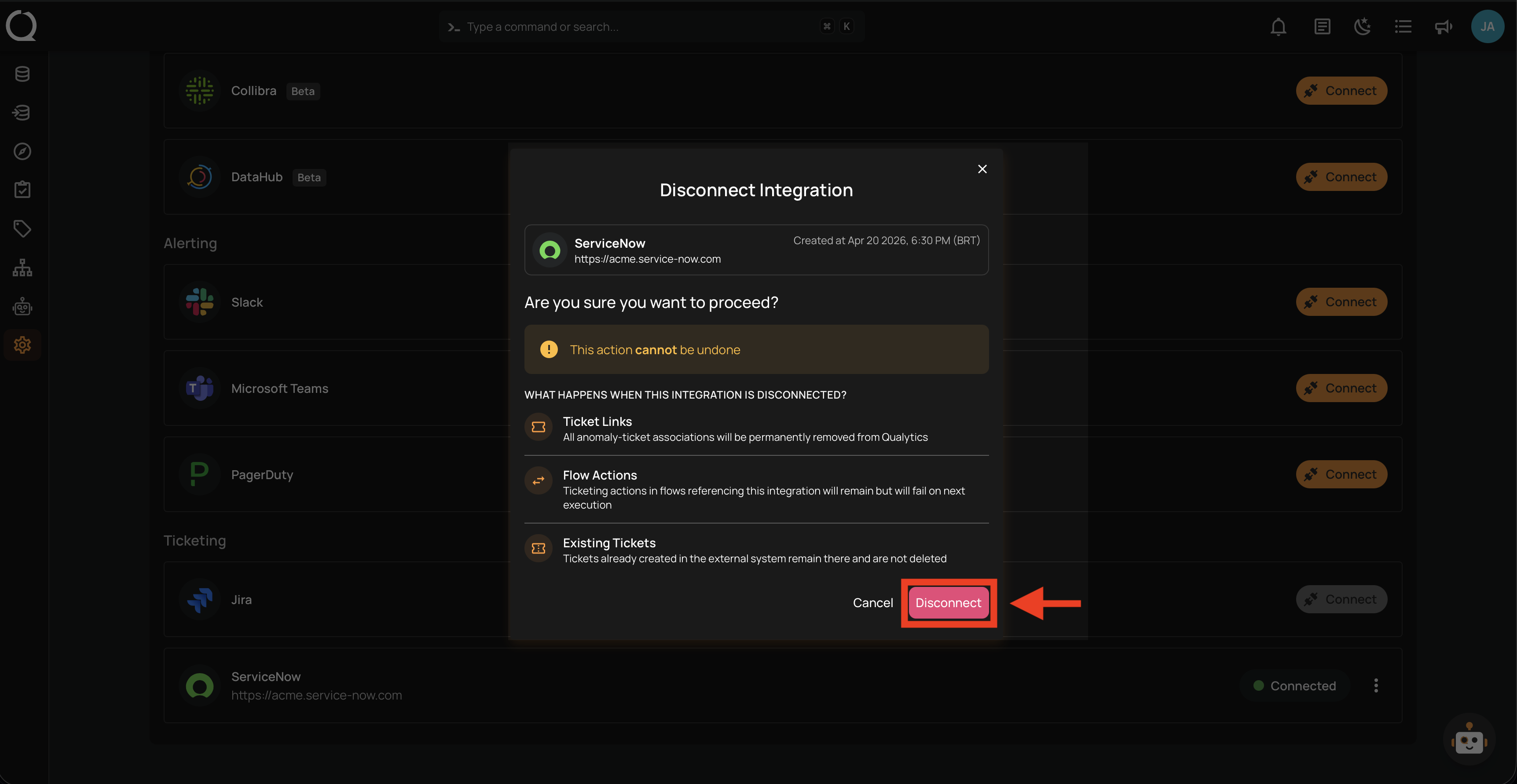Open the flows hierarchy sidebar icon
The height and width of the screenshot is (784, 1517).
coord(22,267)
